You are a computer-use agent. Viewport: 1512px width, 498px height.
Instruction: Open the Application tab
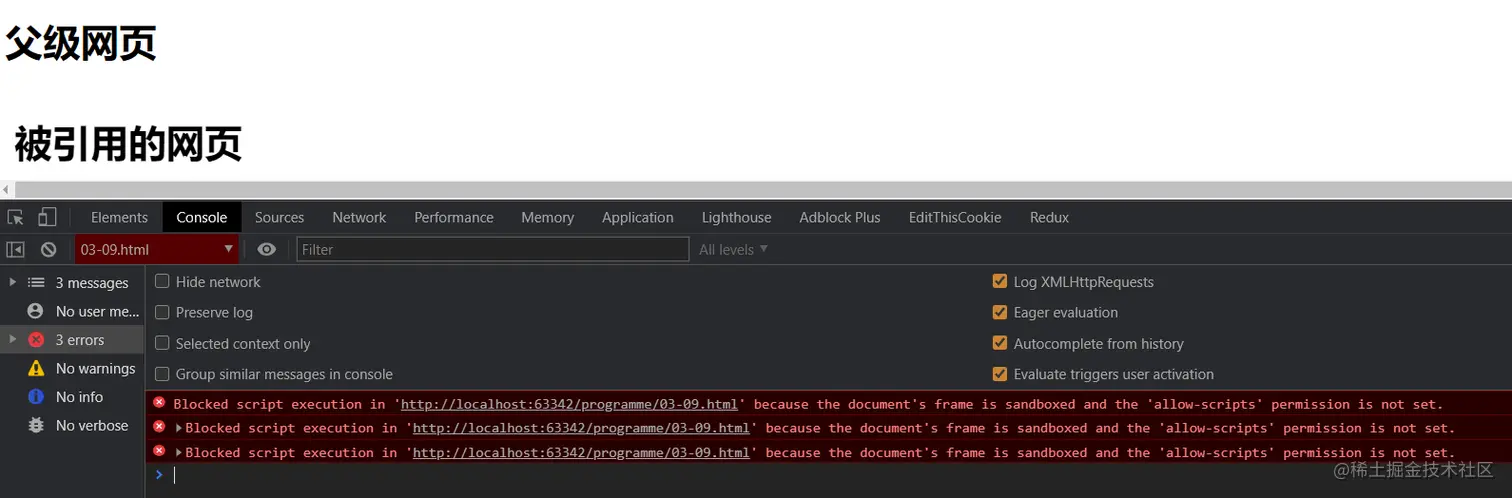coord(638,217)
